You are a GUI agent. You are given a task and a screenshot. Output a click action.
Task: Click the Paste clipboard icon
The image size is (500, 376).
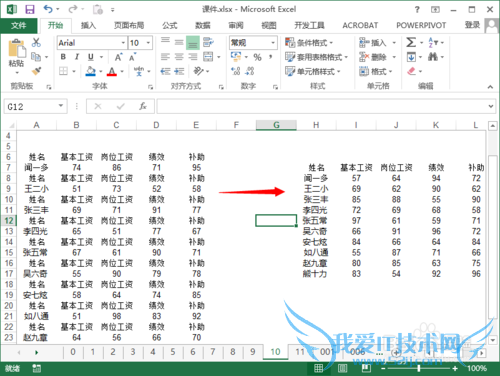[17, 49]
